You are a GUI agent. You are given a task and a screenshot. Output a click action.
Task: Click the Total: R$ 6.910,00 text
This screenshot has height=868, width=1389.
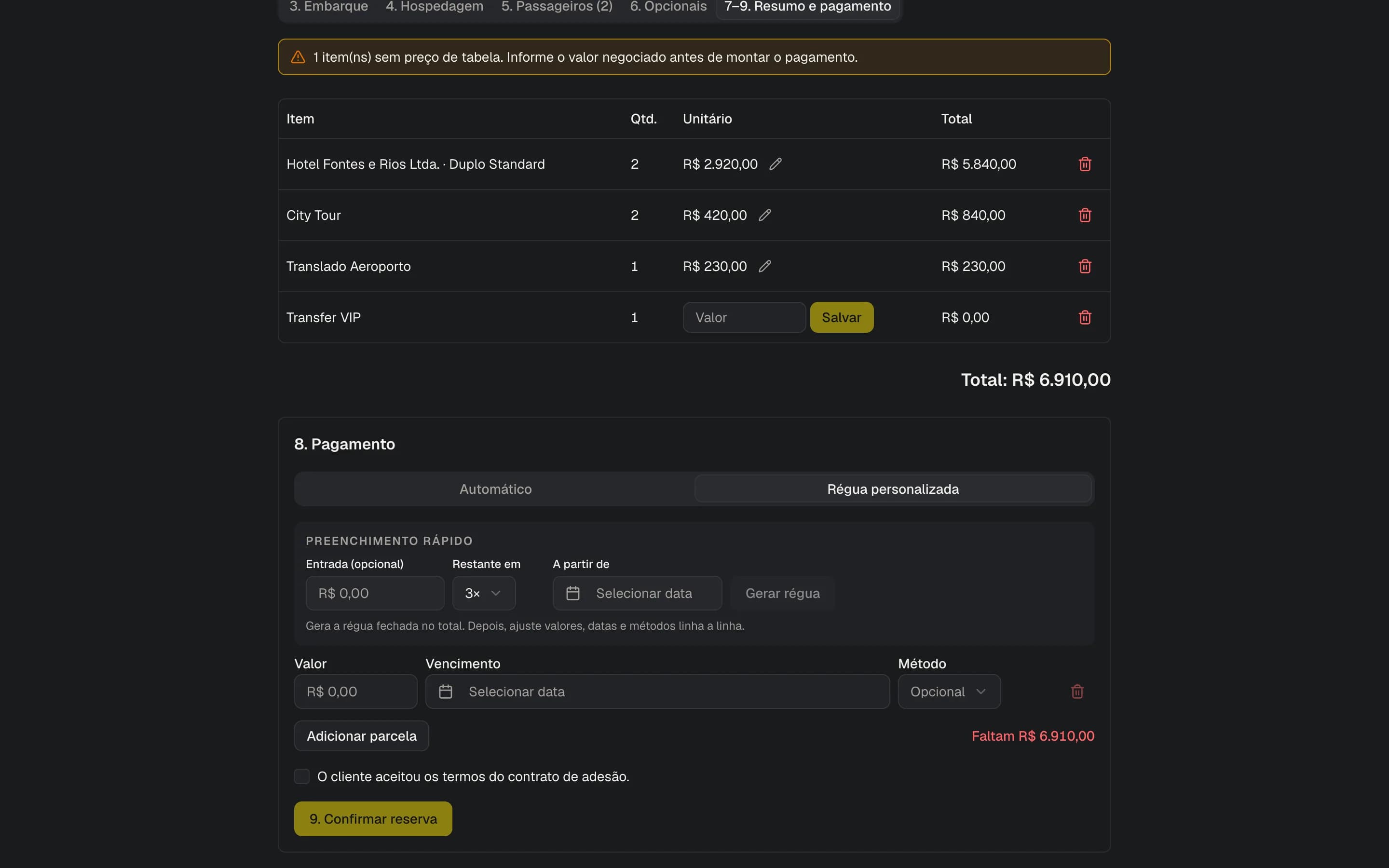(1035, 380)
